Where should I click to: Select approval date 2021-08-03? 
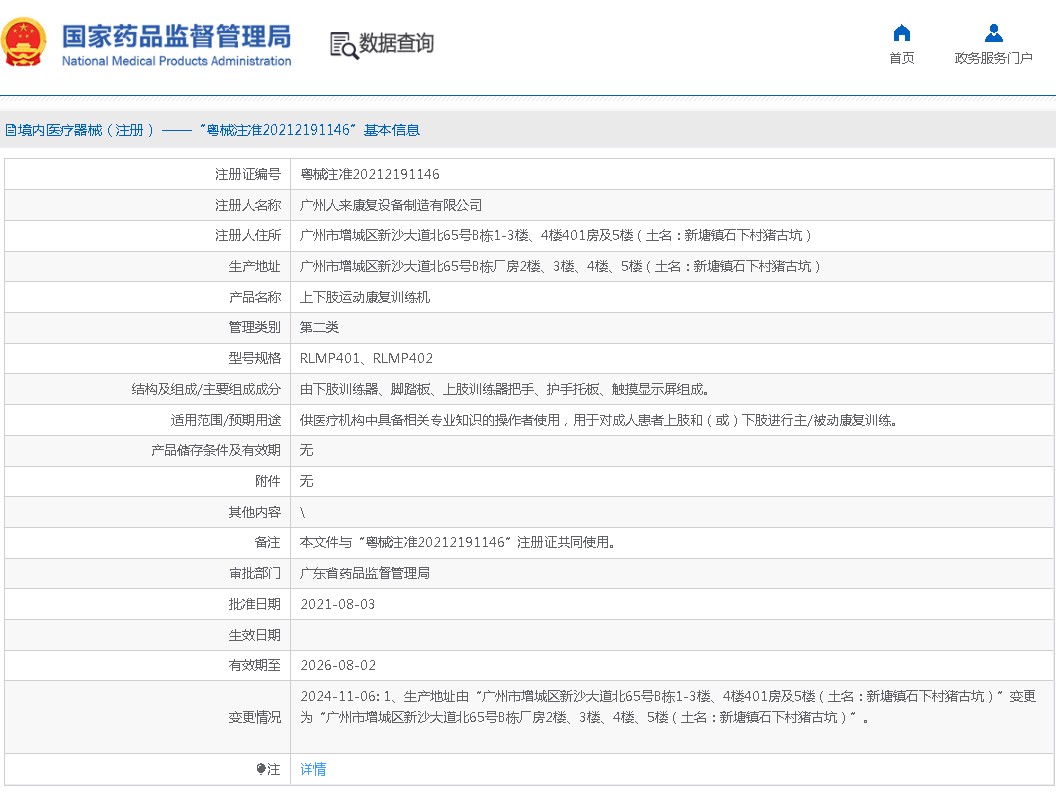[x=337, y=605]
